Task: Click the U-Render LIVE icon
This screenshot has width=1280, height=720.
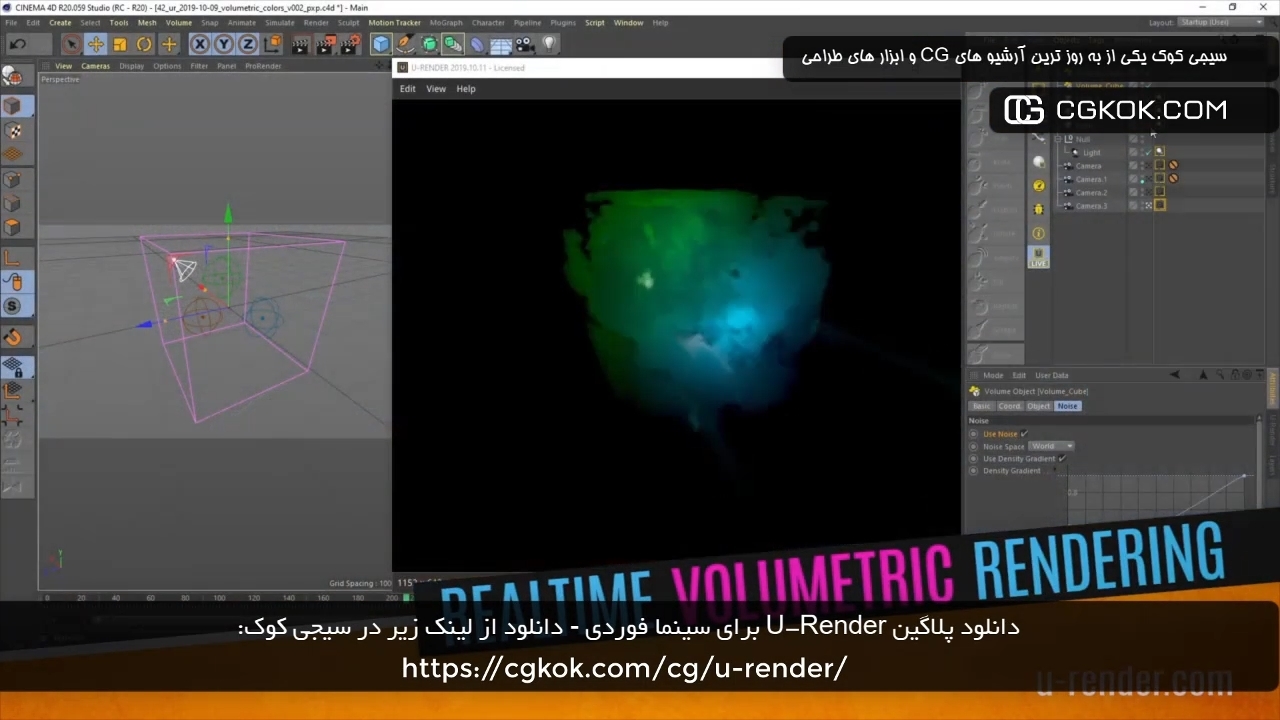Action: pos(1039,257)
